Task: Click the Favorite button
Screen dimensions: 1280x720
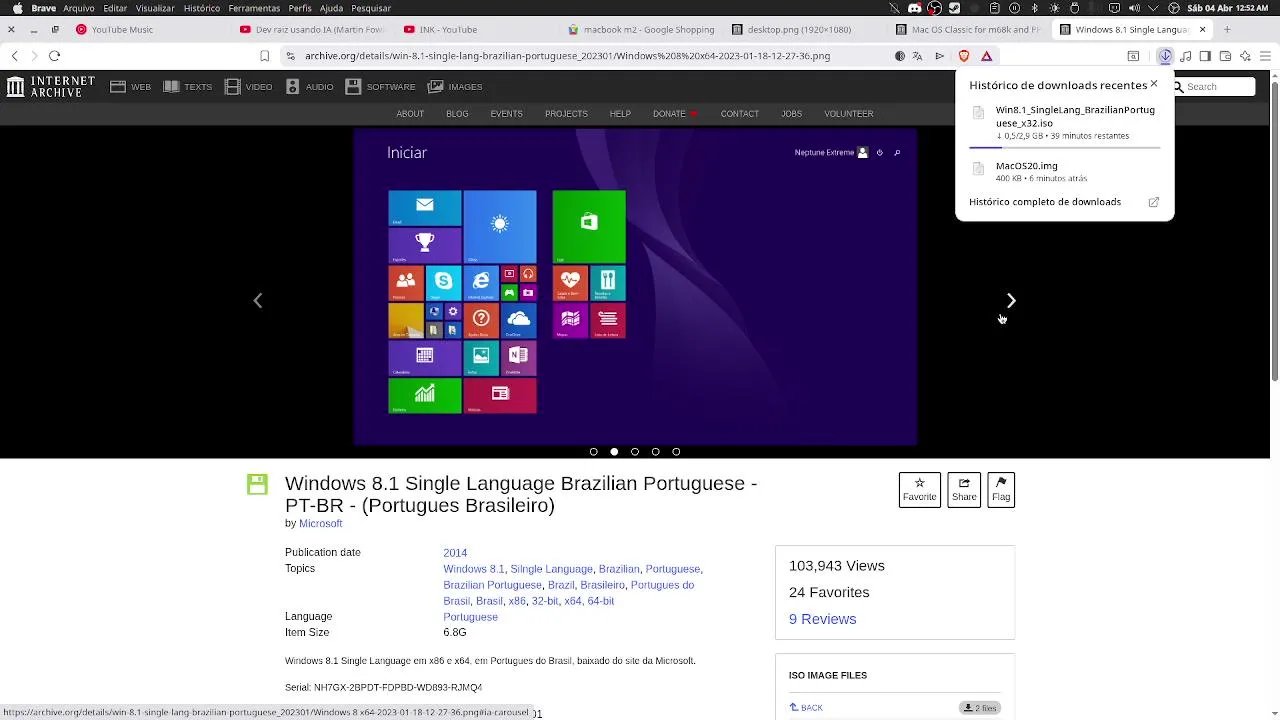Action: tap(920, 490)
